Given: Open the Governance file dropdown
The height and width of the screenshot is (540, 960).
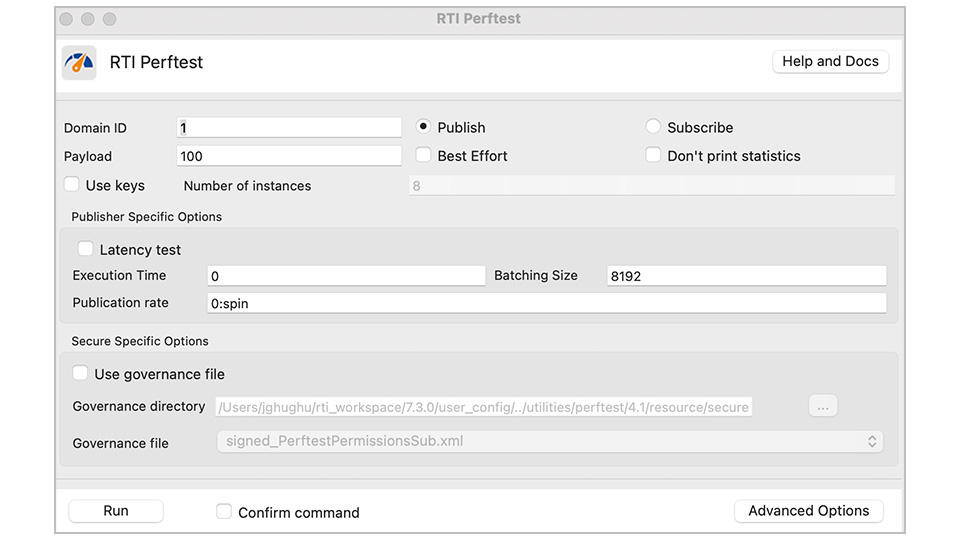Looking at the screenshot, I should (549, 441).
